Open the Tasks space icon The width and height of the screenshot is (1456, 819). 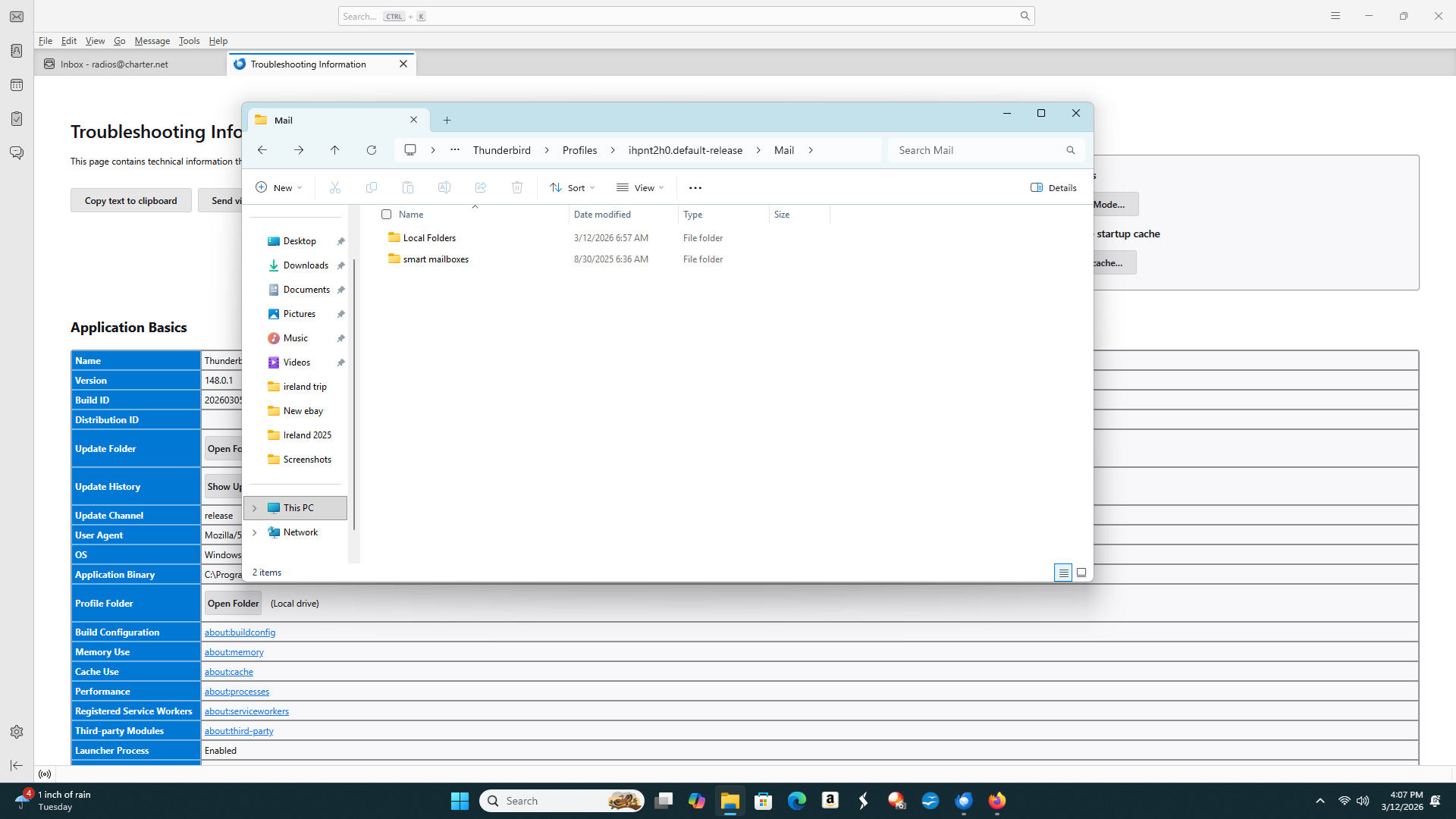pos(17,119)
